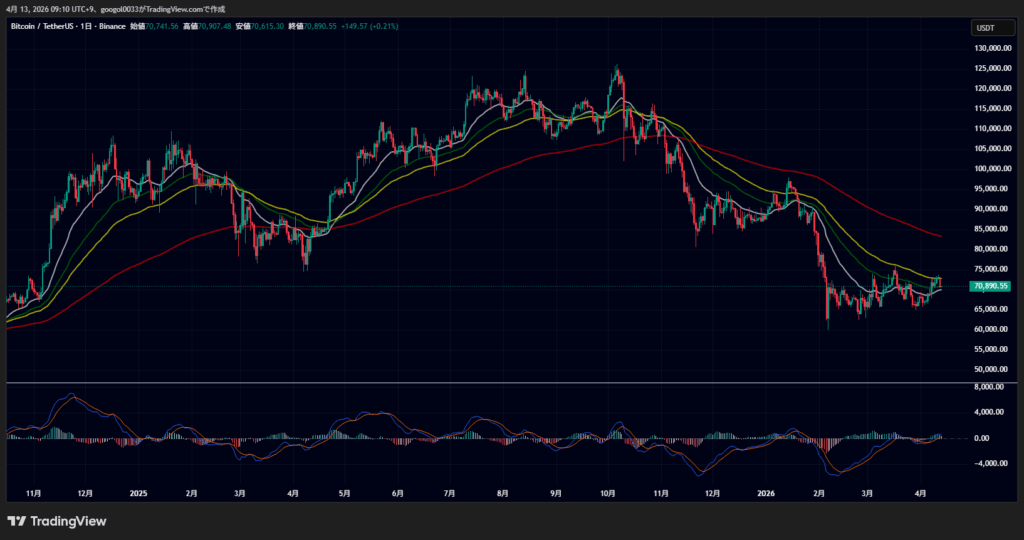This screenshot has width=1024, height=540.
Task: Click the 0.00 MACD axis label
Action: click(982, 438)
